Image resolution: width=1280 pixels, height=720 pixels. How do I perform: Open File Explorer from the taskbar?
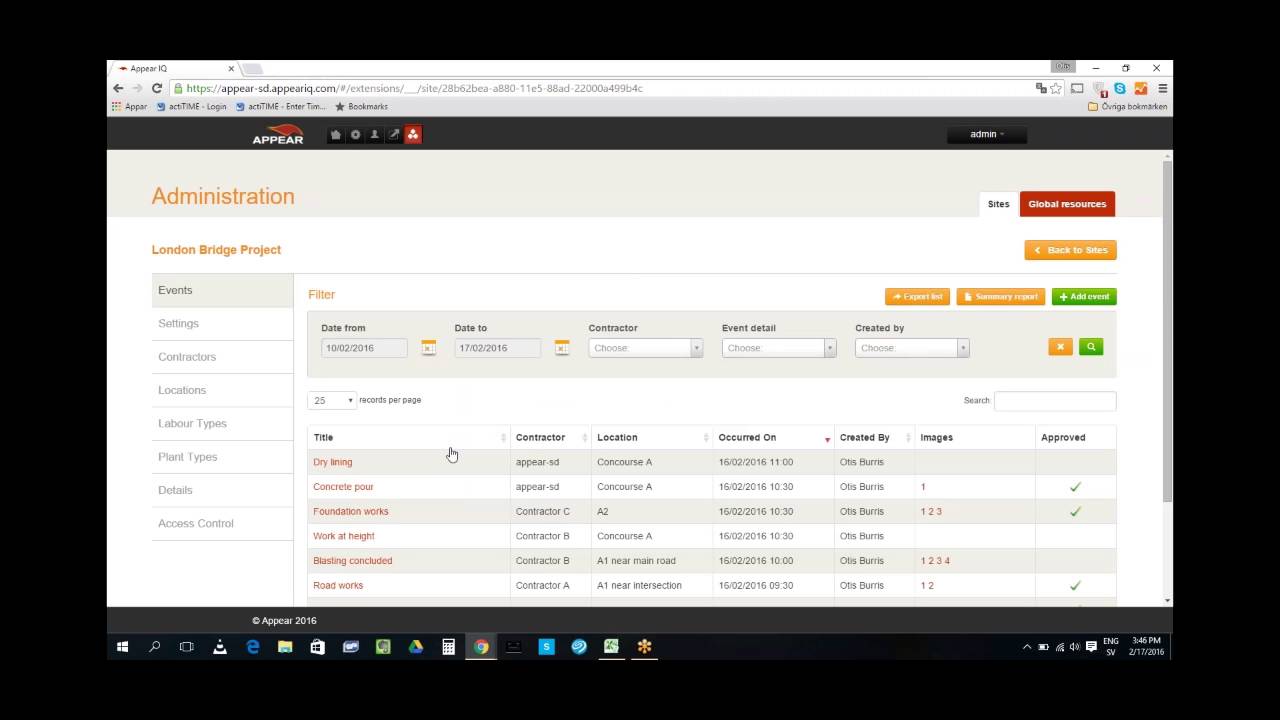point(285,647)
